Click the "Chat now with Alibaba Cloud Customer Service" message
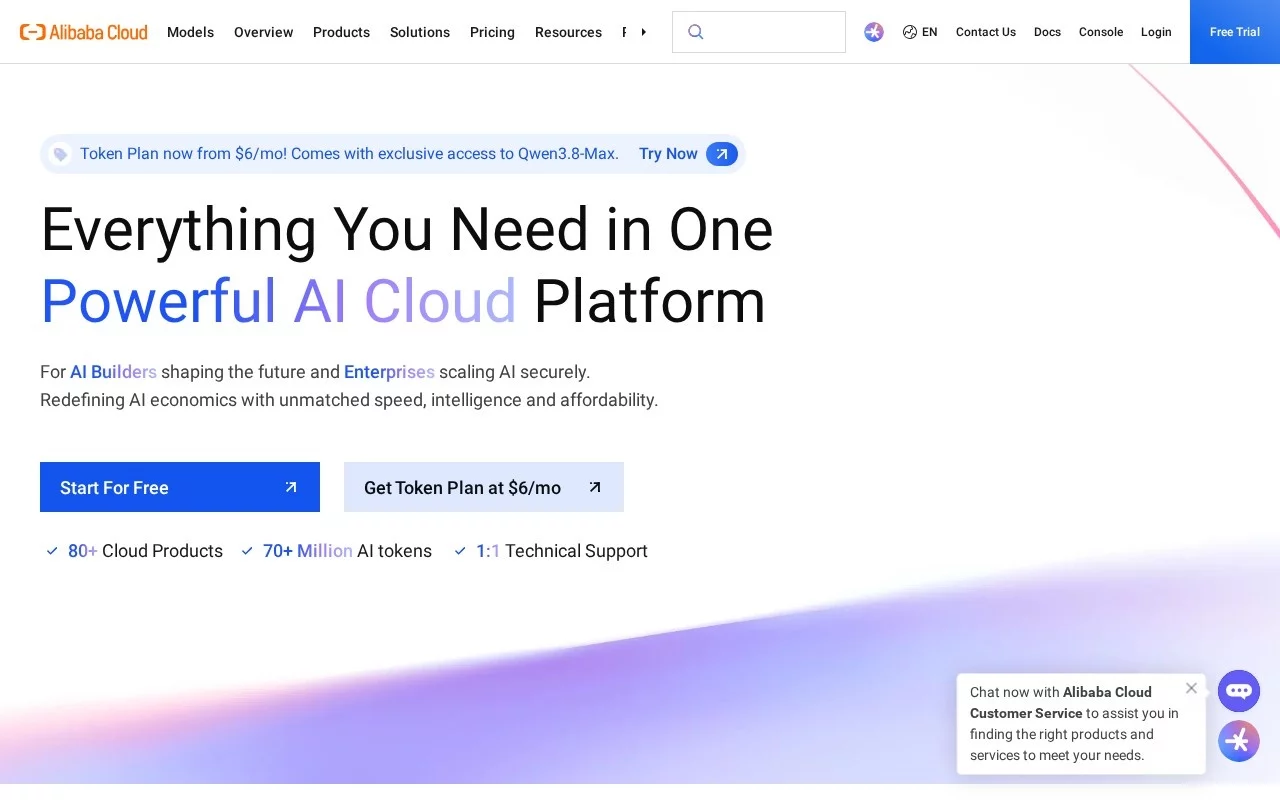This screenshot has height=800, width=1280. tap(1074, 723)
